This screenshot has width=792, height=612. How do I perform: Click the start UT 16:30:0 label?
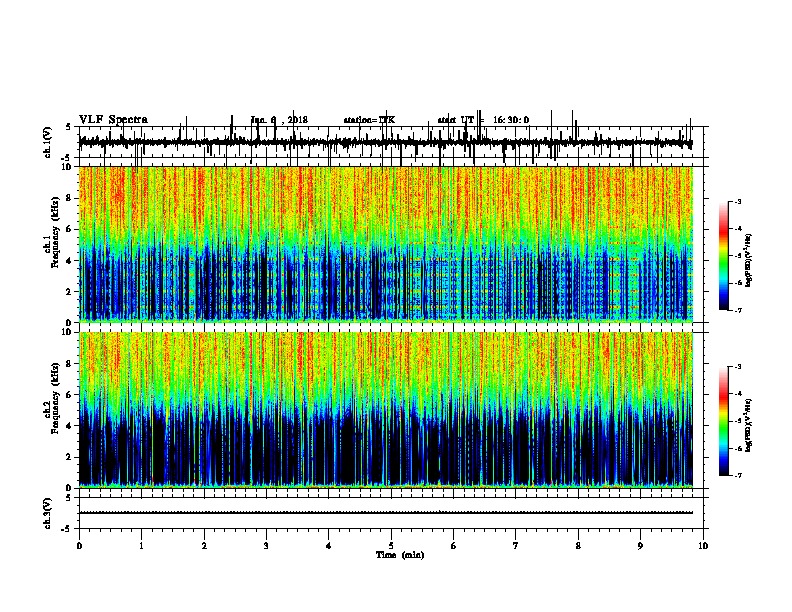point(483,120)
